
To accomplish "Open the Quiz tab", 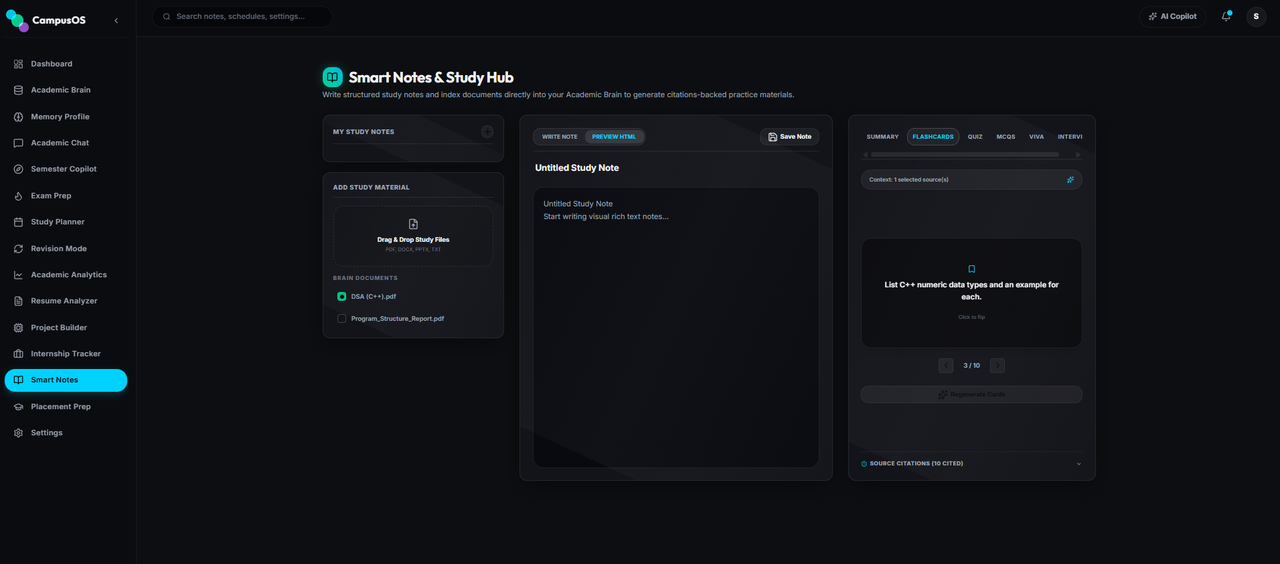I will pos(975,137).
